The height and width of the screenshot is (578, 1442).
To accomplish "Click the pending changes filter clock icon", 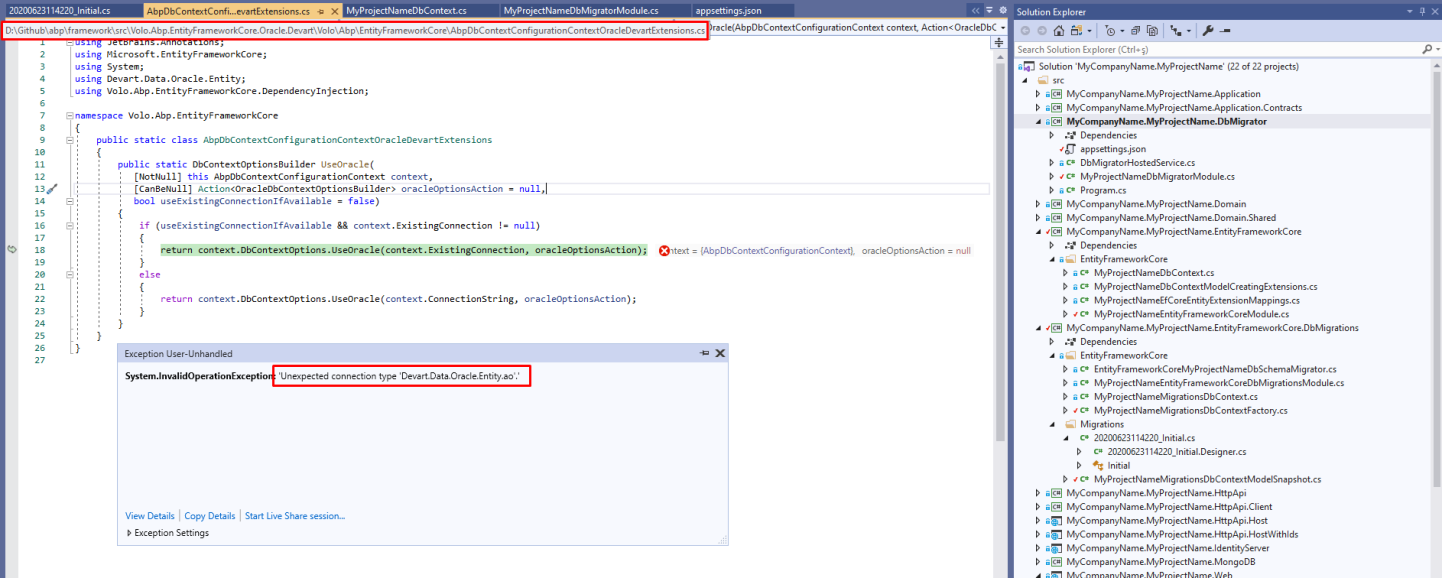I will 1110,30.
